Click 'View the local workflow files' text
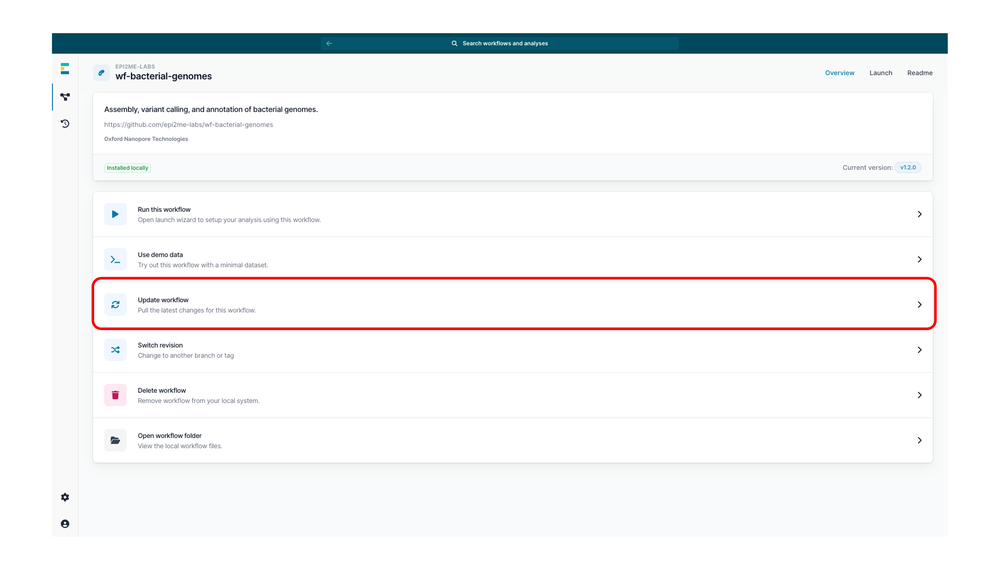The image size is (1000, 570). click(180, 446)
